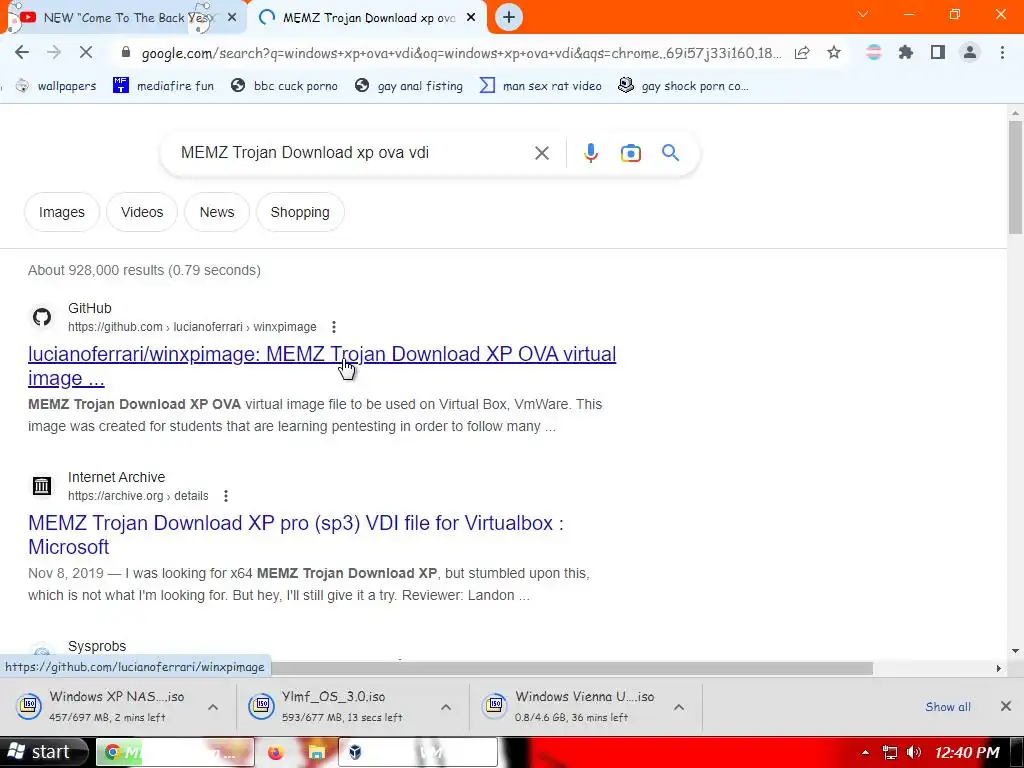Open the mediafire fun bookmark
1024x768 pixels.
click(x=163, y=86)
